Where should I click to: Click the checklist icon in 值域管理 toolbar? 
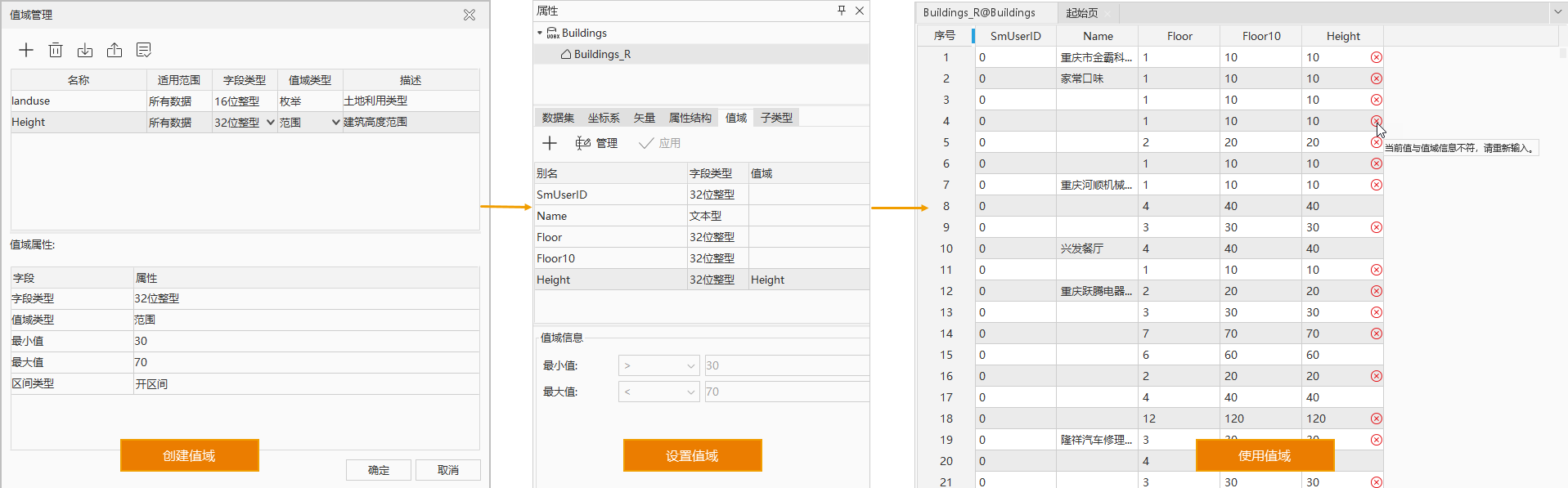pos(144,50)
